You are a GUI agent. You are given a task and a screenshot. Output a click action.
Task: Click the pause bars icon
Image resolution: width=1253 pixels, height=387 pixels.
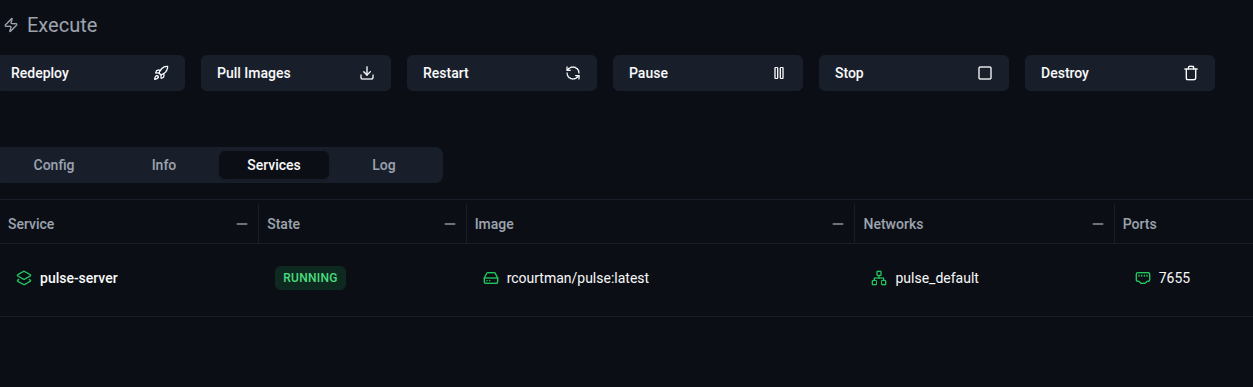tap(779, 73)
